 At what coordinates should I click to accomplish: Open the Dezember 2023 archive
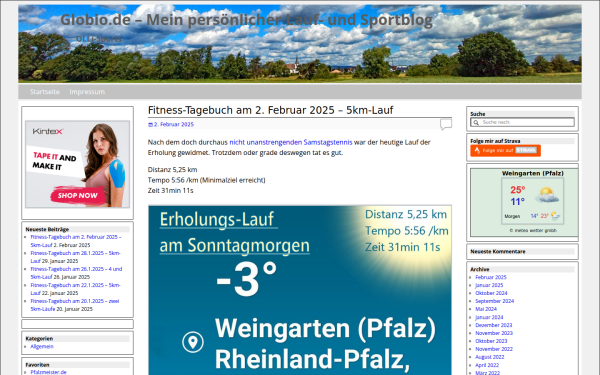point(494,325)
